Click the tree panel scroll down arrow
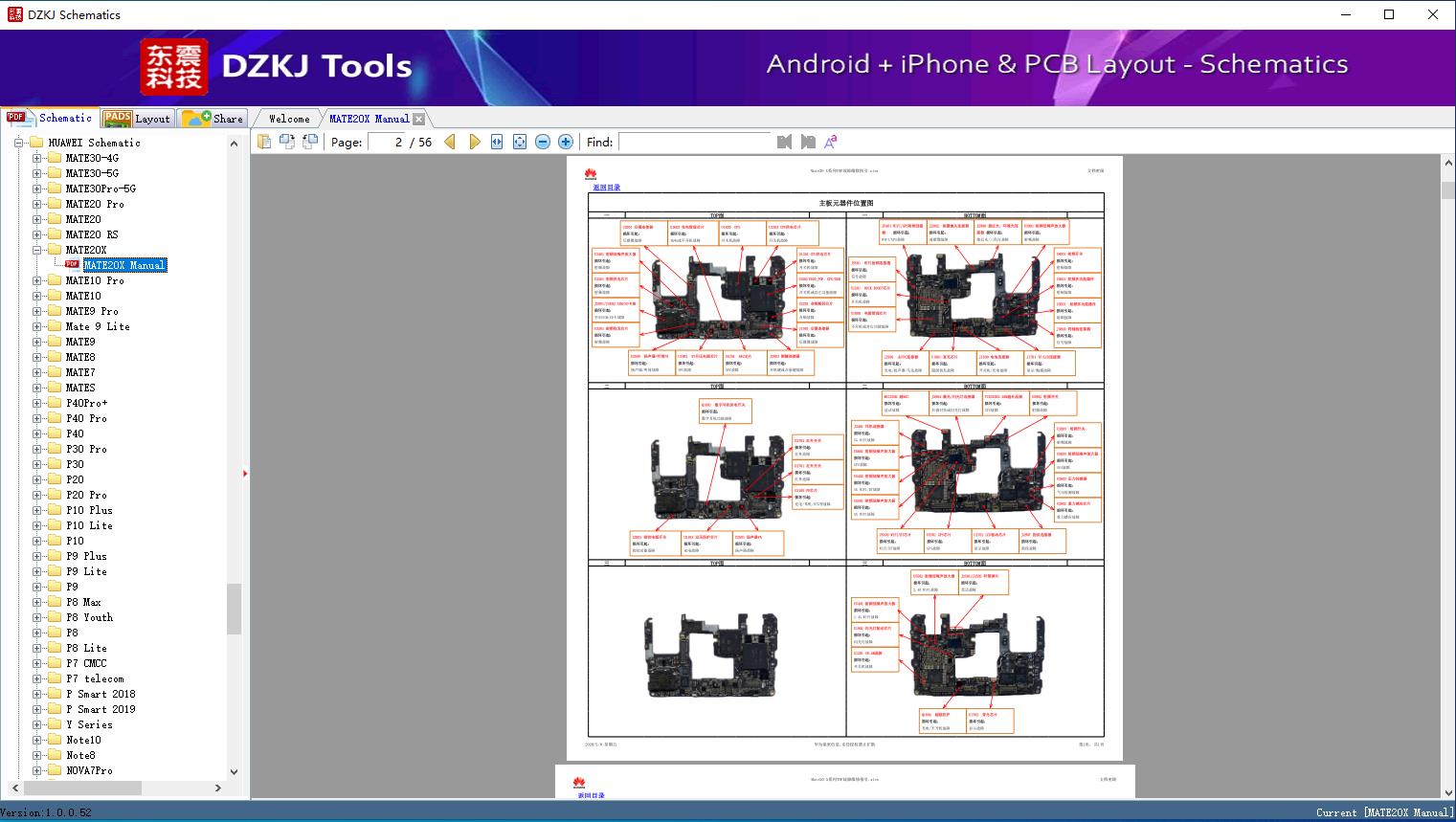 [x=234, y=771]
